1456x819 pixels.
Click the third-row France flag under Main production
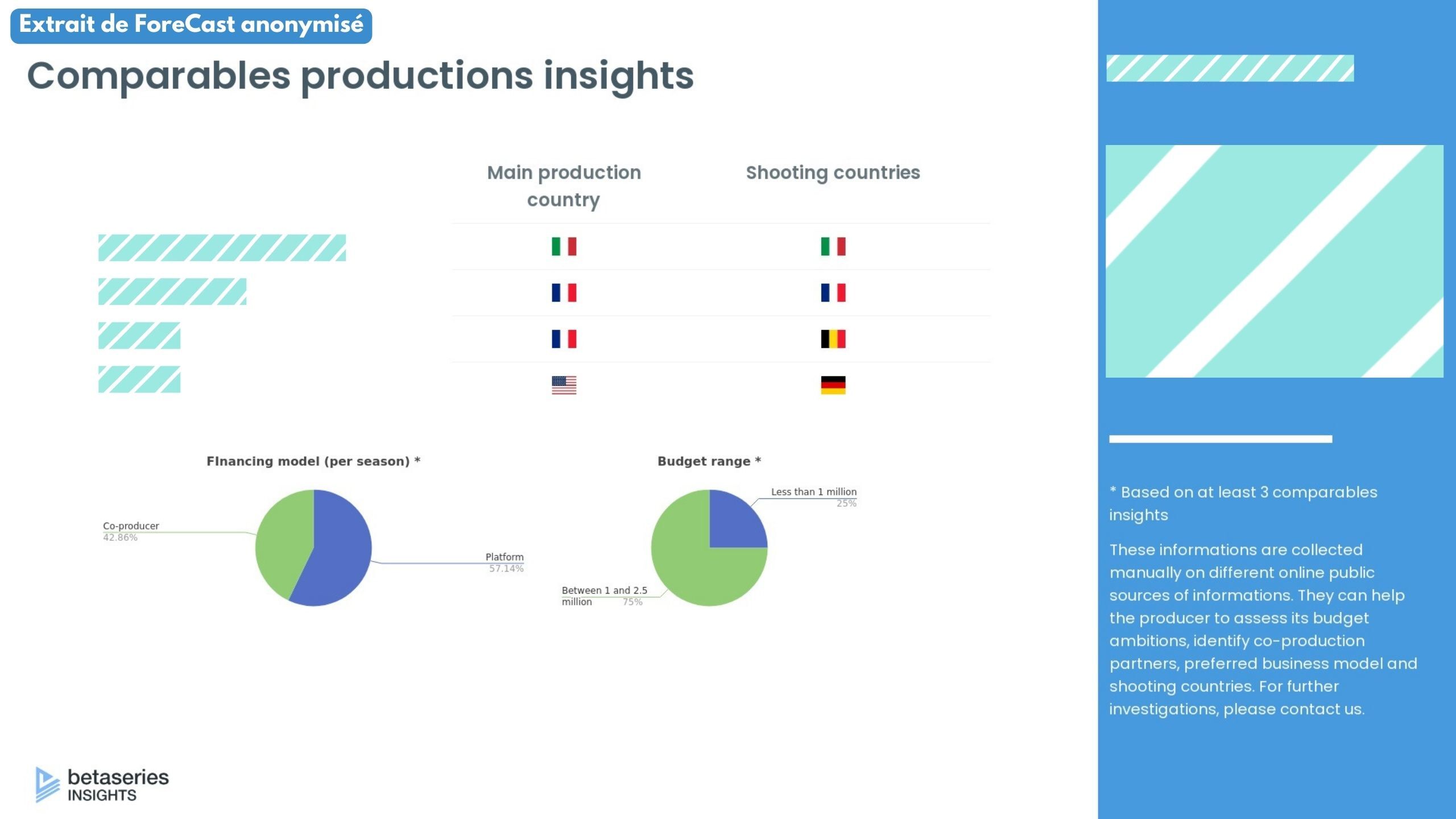(x=564, y=339)
